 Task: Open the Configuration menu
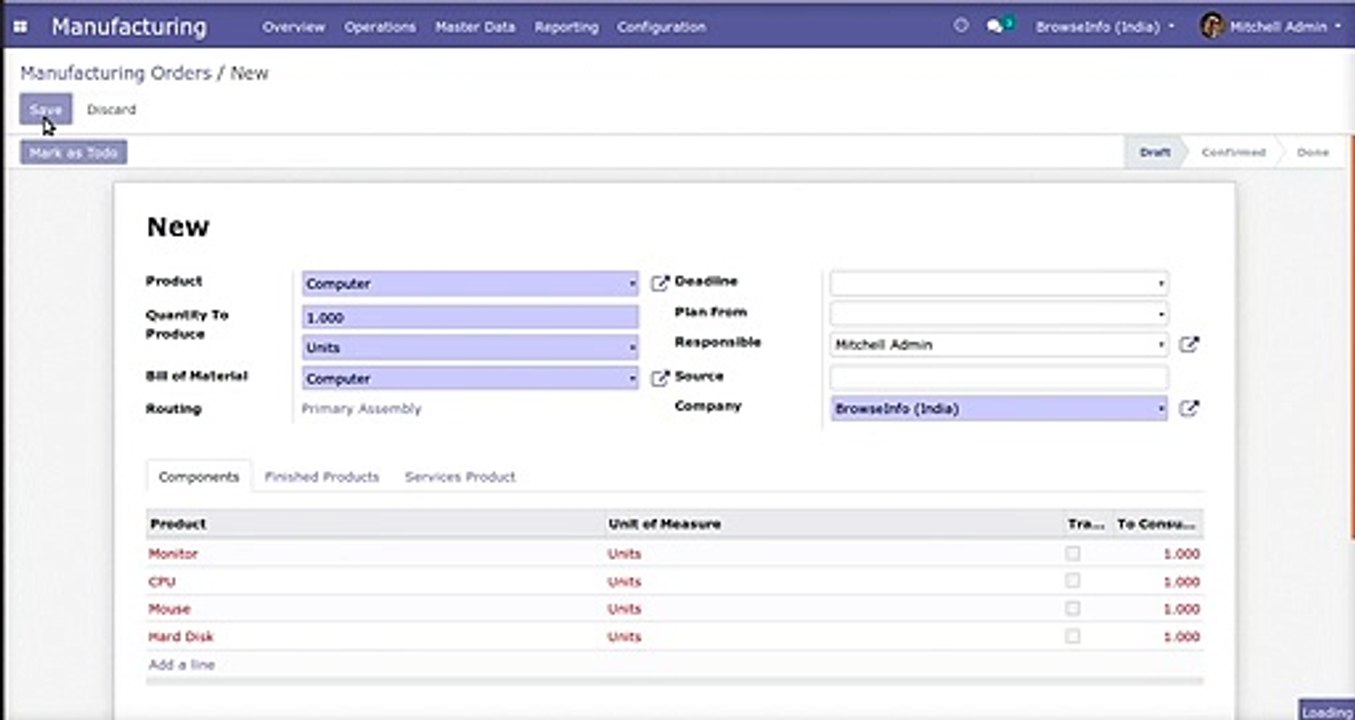(661, 27)
